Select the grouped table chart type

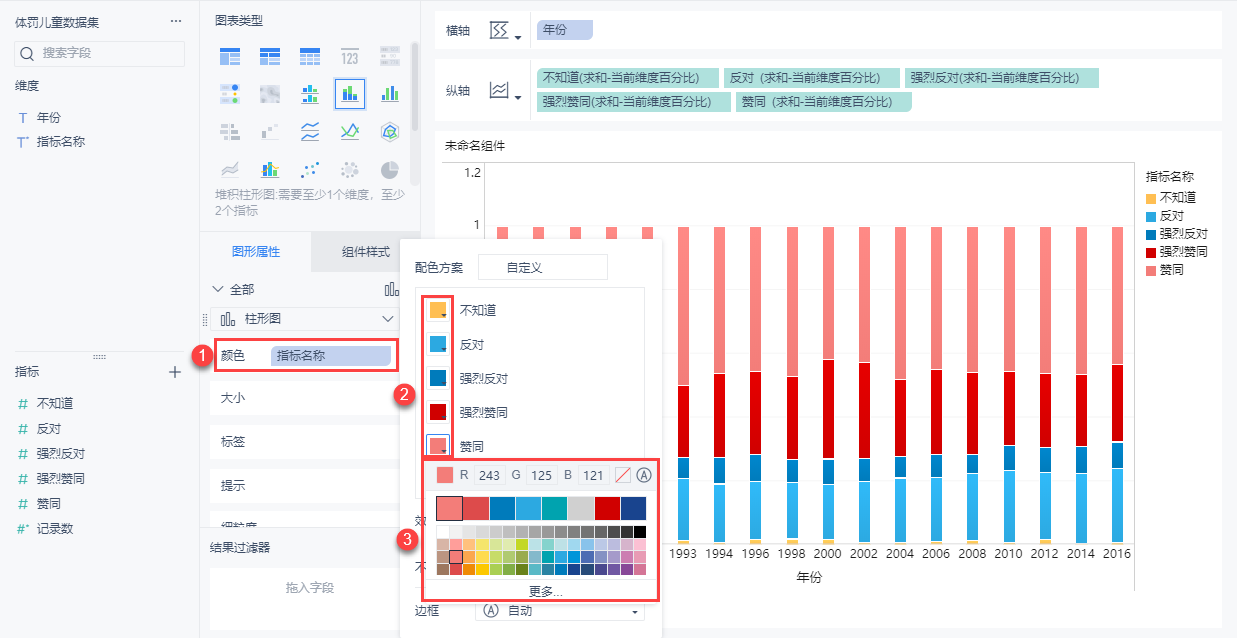pyautogui.click(x=230, y=56)
